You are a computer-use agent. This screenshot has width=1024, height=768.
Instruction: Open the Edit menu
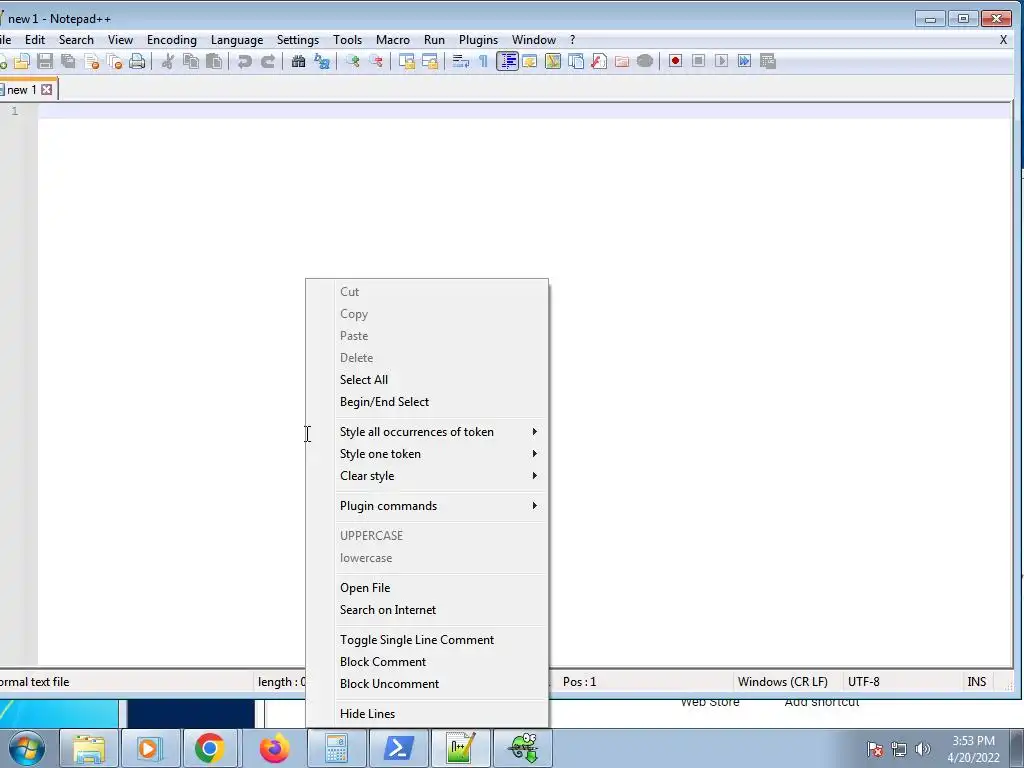click(x=35, y=40)
